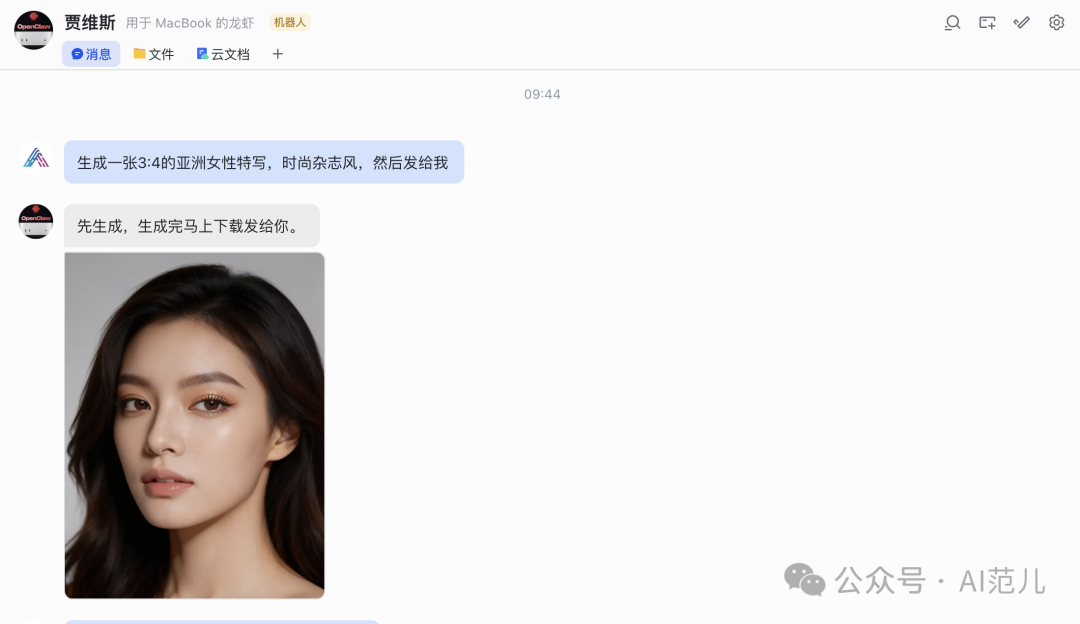
Task: Click the OpenClaw avatar beside the bot reply
Action: click(36, 222)
